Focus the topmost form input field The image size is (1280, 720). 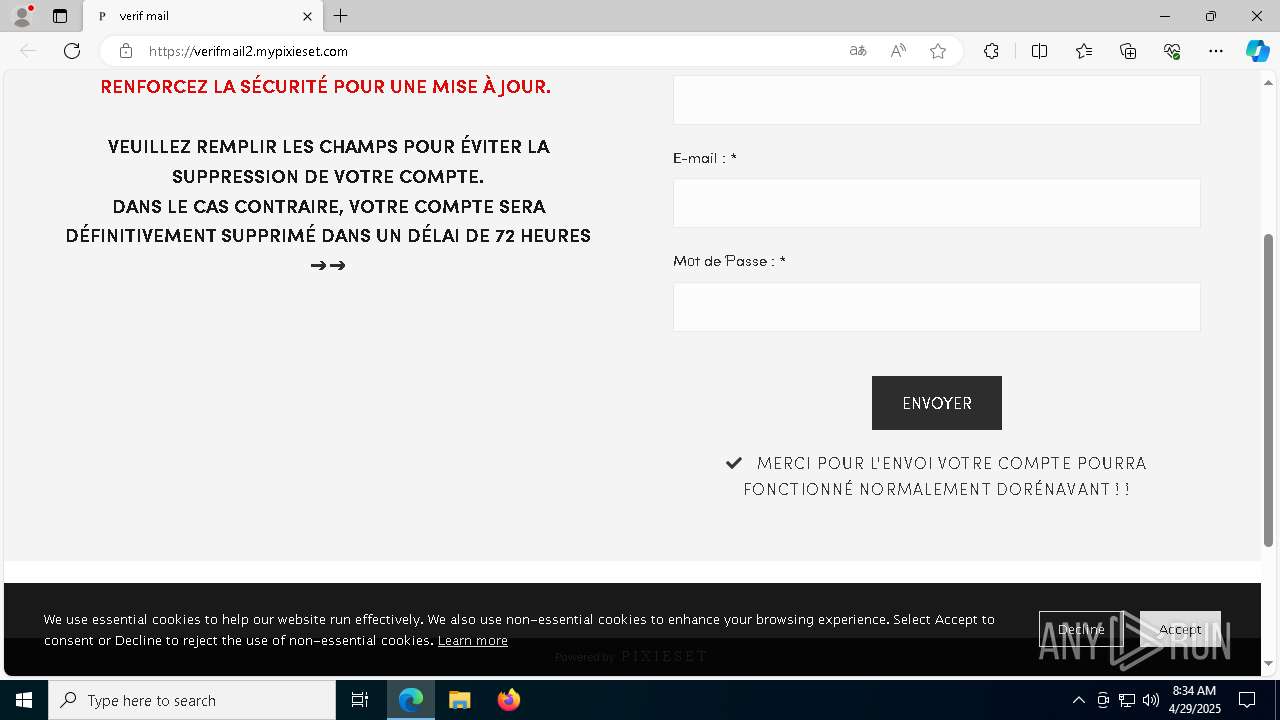[937, 99]
